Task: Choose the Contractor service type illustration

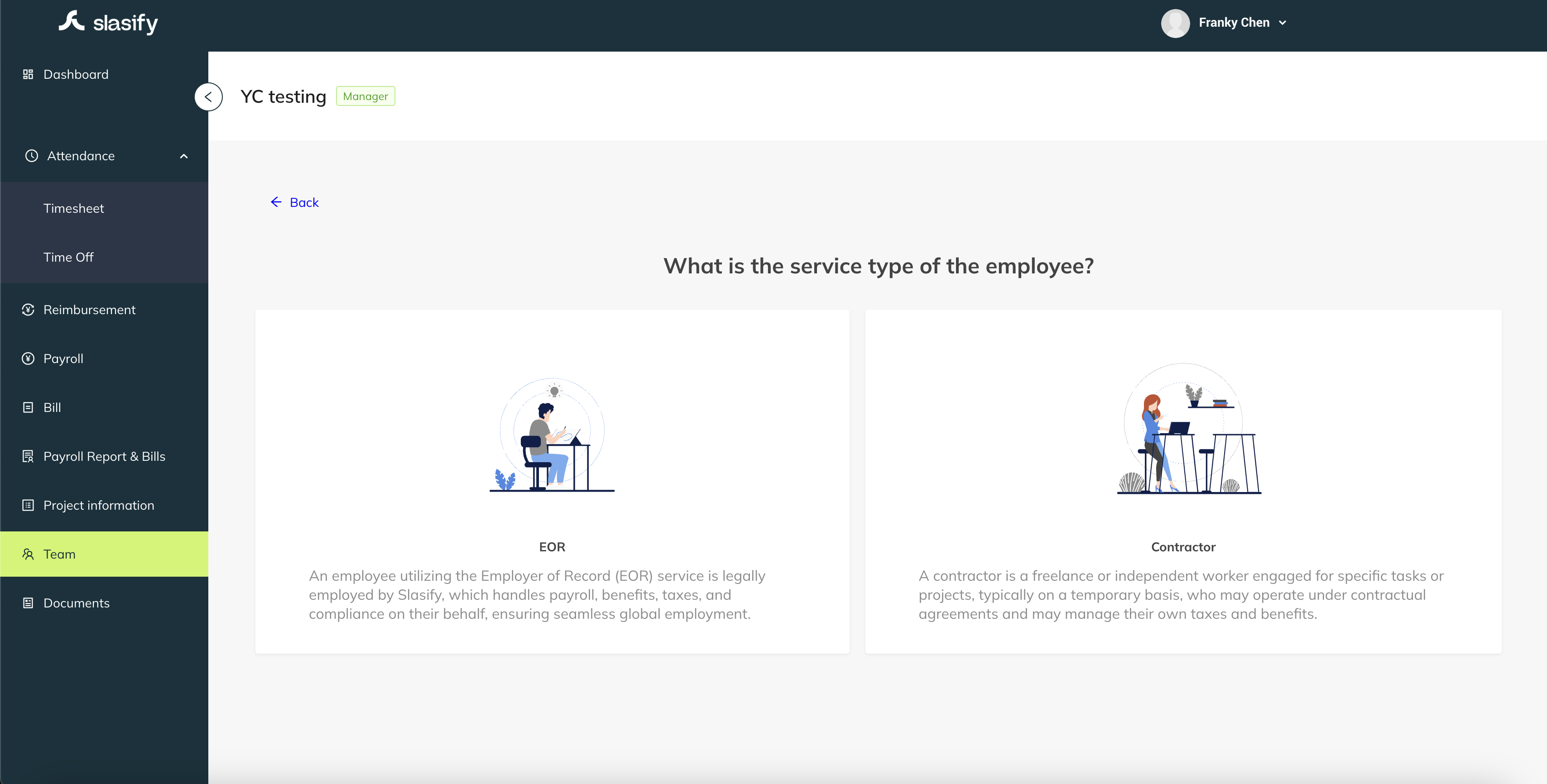Action: (x=1188, y=428)
